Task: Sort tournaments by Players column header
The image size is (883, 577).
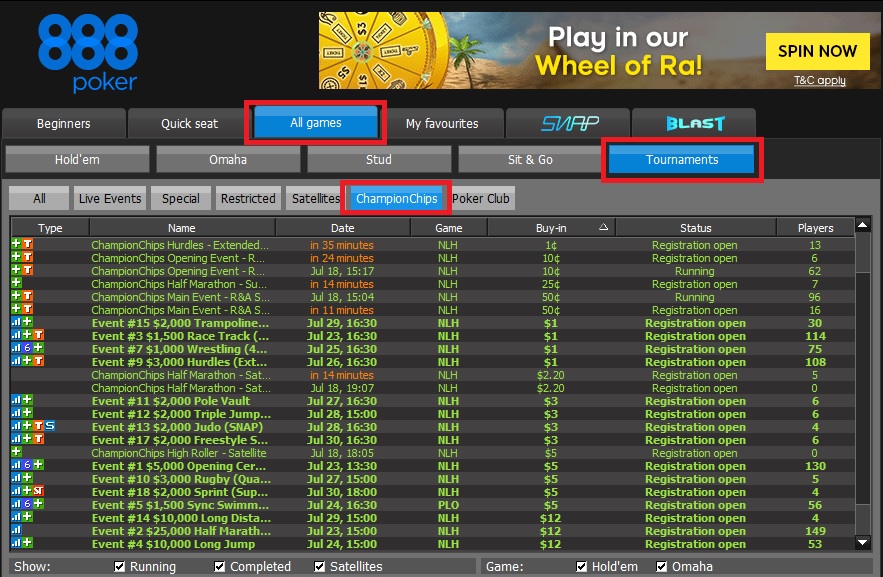Action: point(815,228)
